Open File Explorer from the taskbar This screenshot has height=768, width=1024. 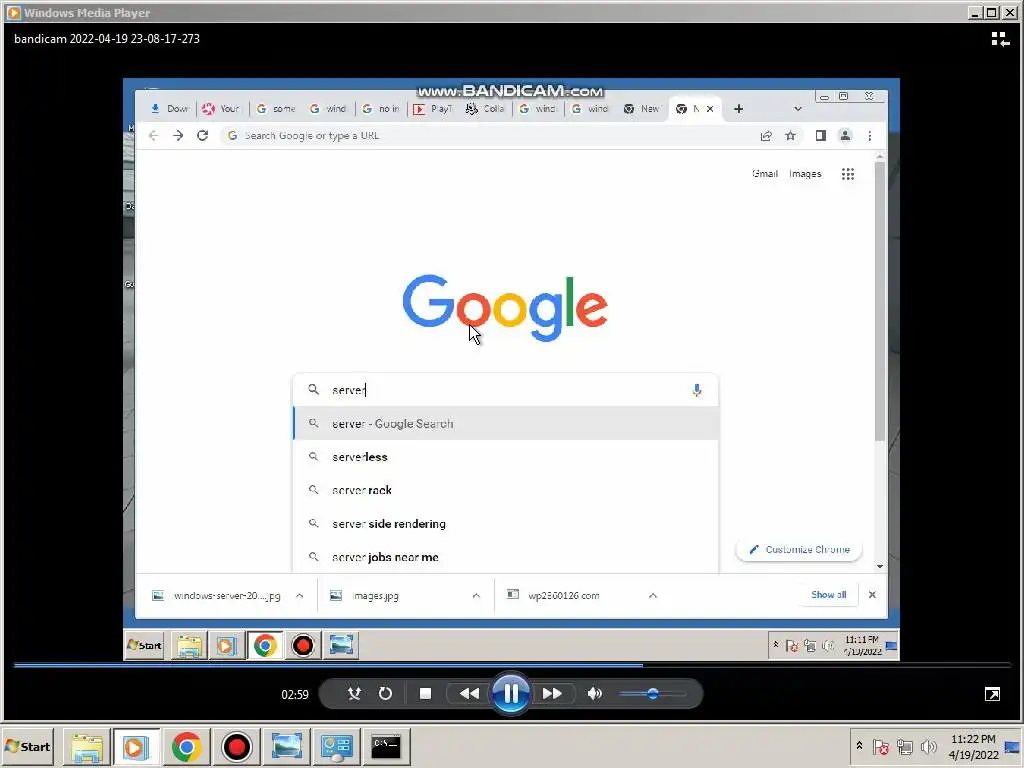tap(87, 746)
